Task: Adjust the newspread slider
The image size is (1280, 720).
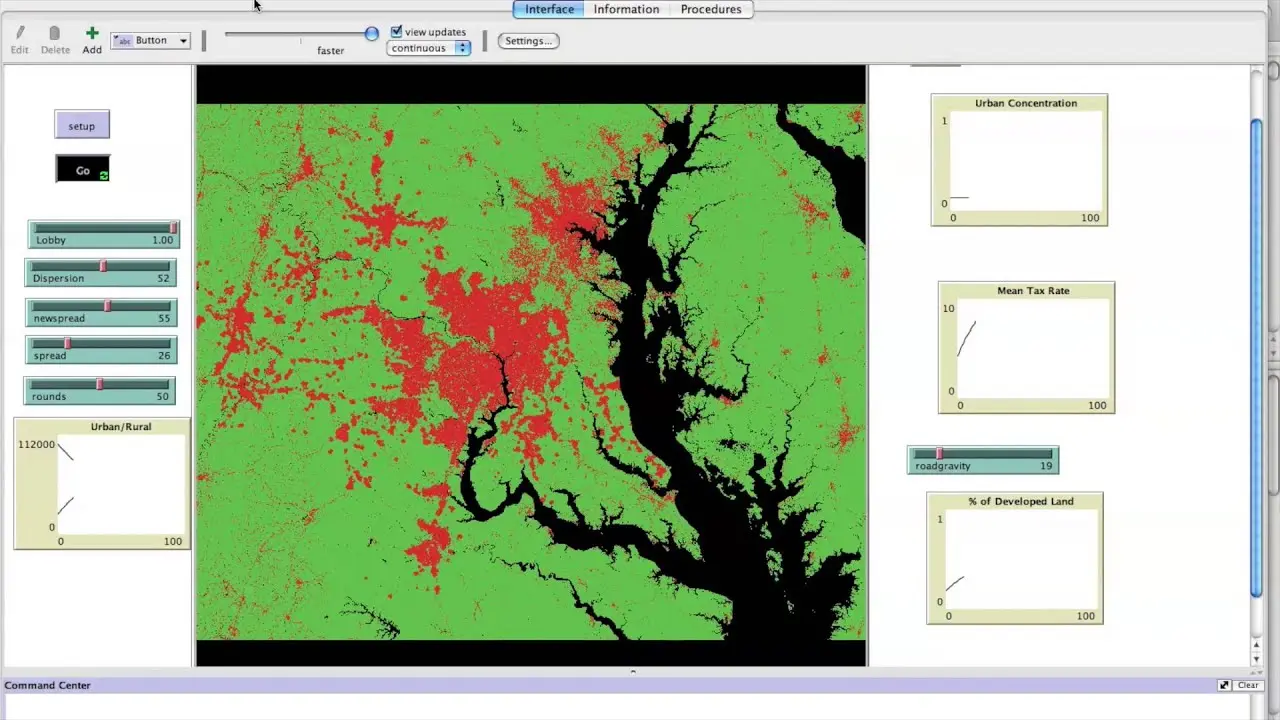Action: coord(101,312)
